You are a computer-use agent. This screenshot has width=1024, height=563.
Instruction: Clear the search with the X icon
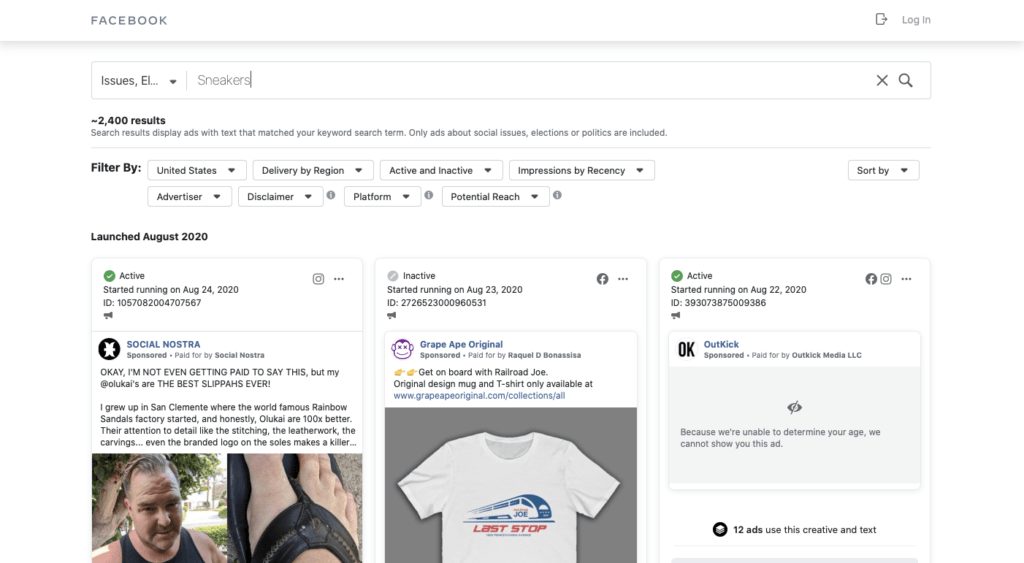882,80
